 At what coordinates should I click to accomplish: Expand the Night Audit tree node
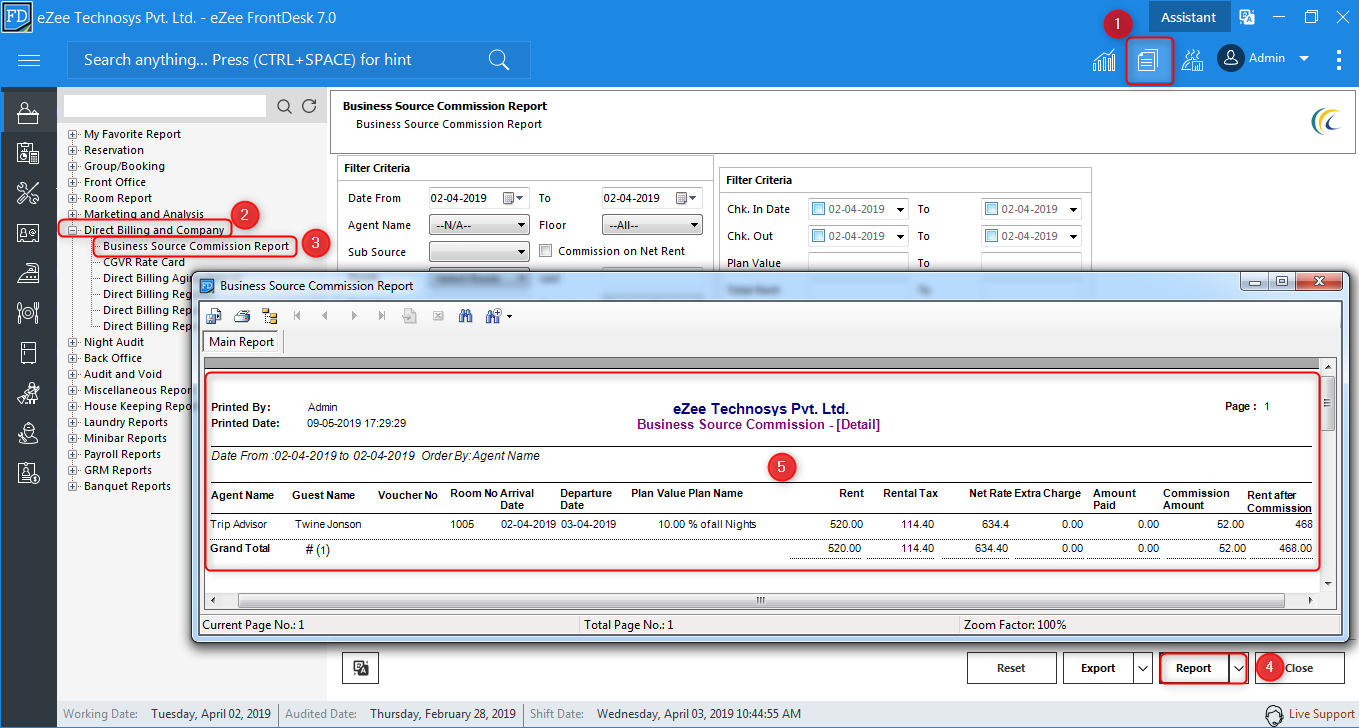pyautogui.click(x=73, y=342)
